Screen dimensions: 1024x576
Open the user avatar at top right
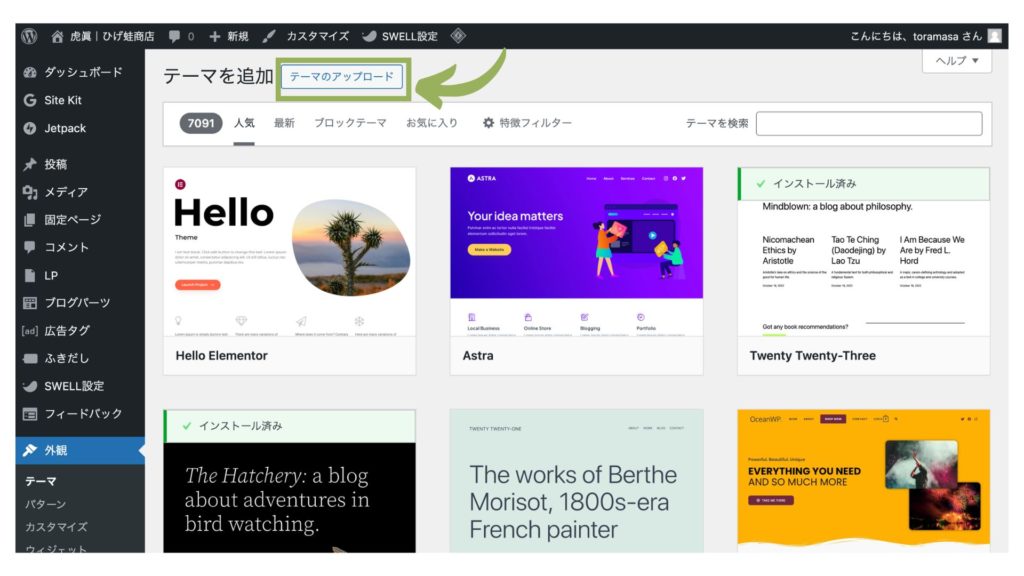coord(994,36)
